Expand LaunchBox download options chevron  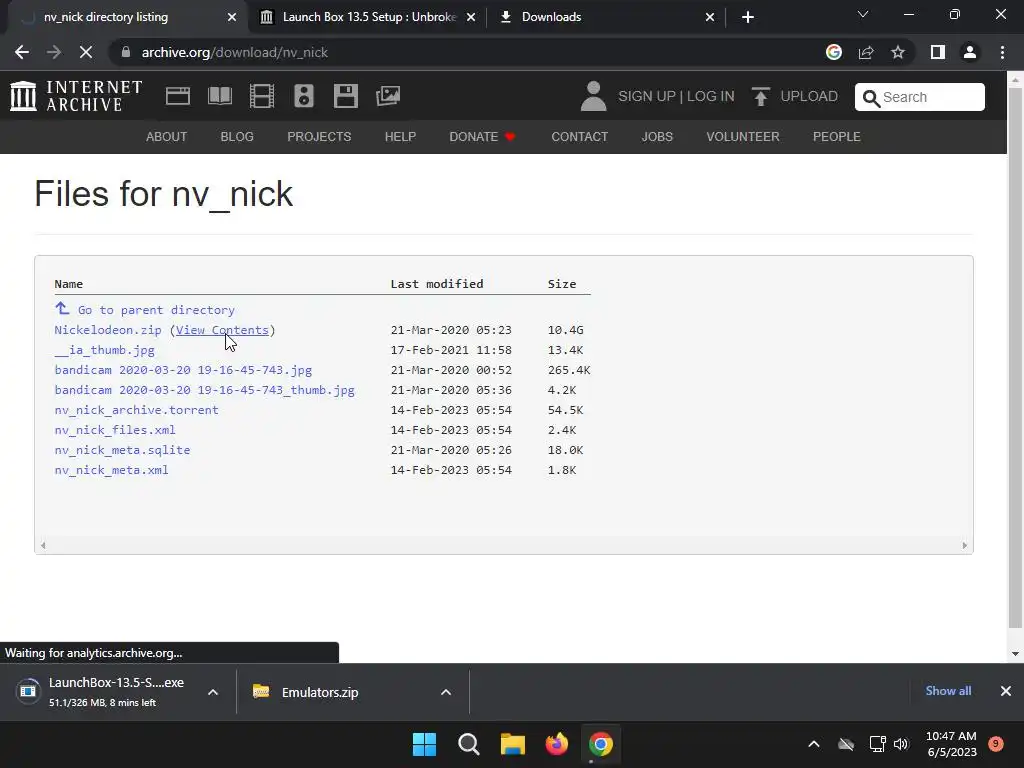(x=213, y=692)
